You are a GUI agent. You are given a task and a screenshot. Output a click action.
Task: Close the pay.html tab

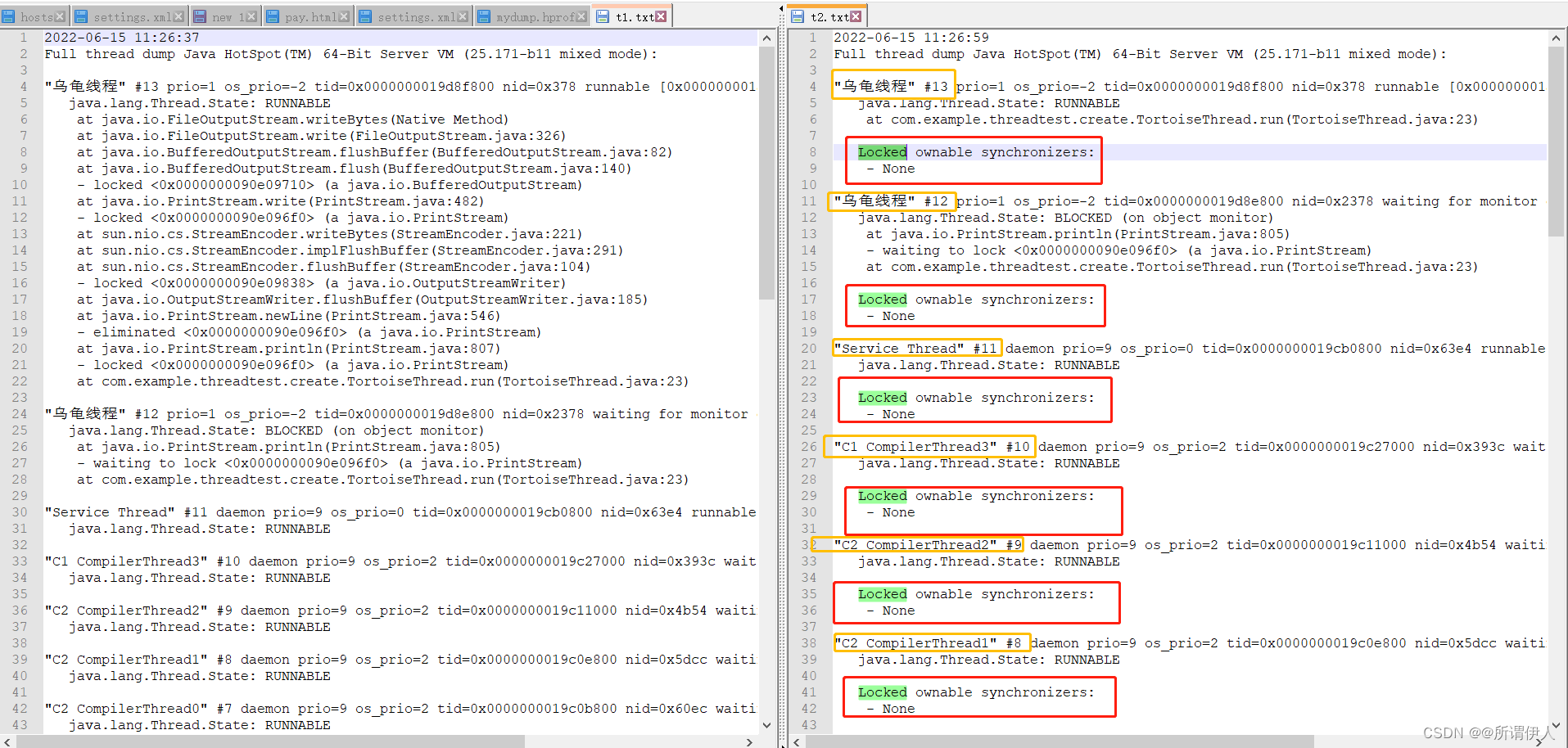click(344, 16)
